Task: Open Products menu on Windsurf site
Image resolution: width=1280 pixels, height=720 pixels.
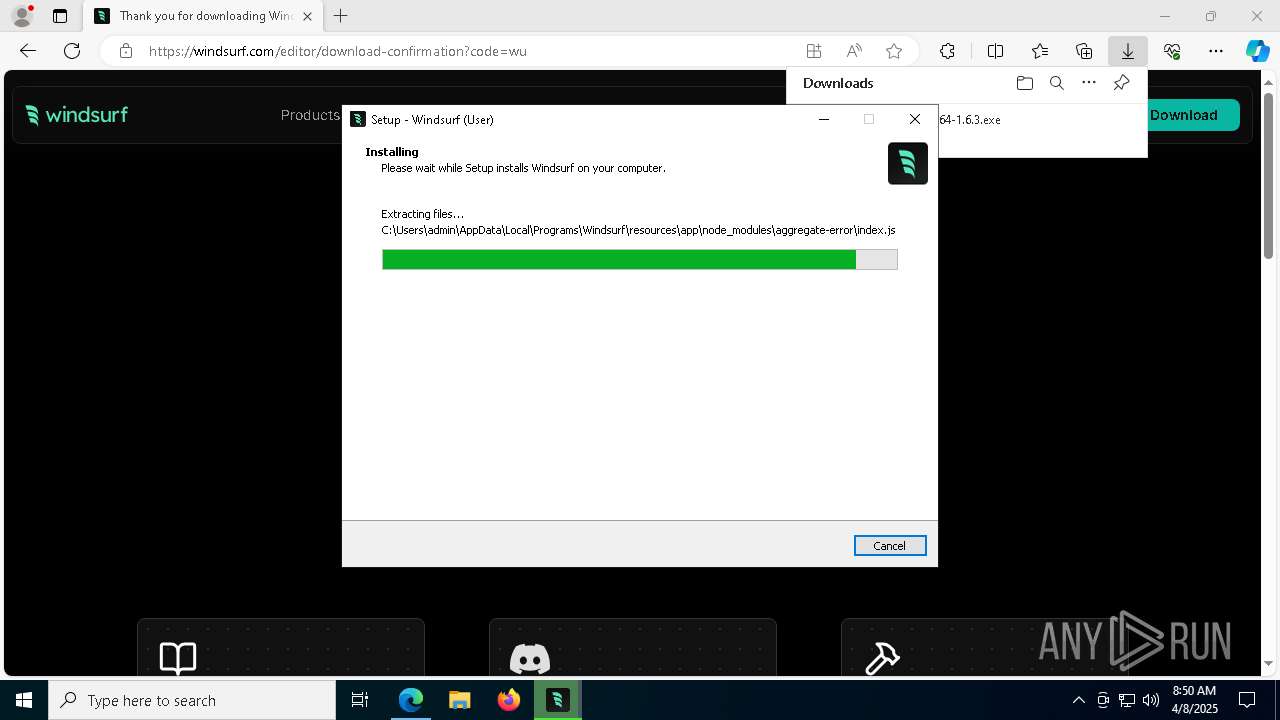Action: tap(310, 115)
